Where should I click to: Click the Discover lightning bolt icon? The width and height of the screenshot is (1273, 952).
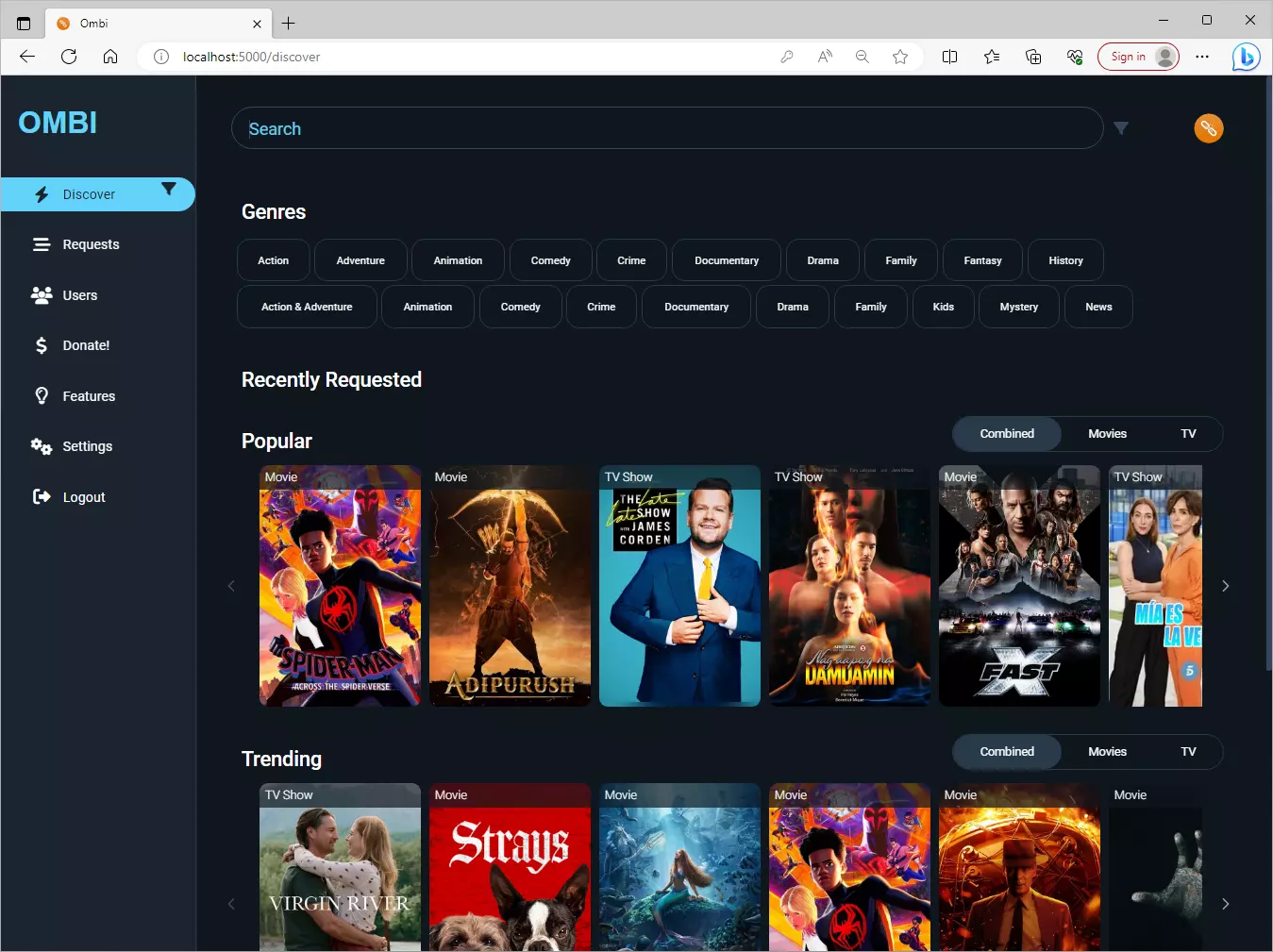(x=42, y=194)
